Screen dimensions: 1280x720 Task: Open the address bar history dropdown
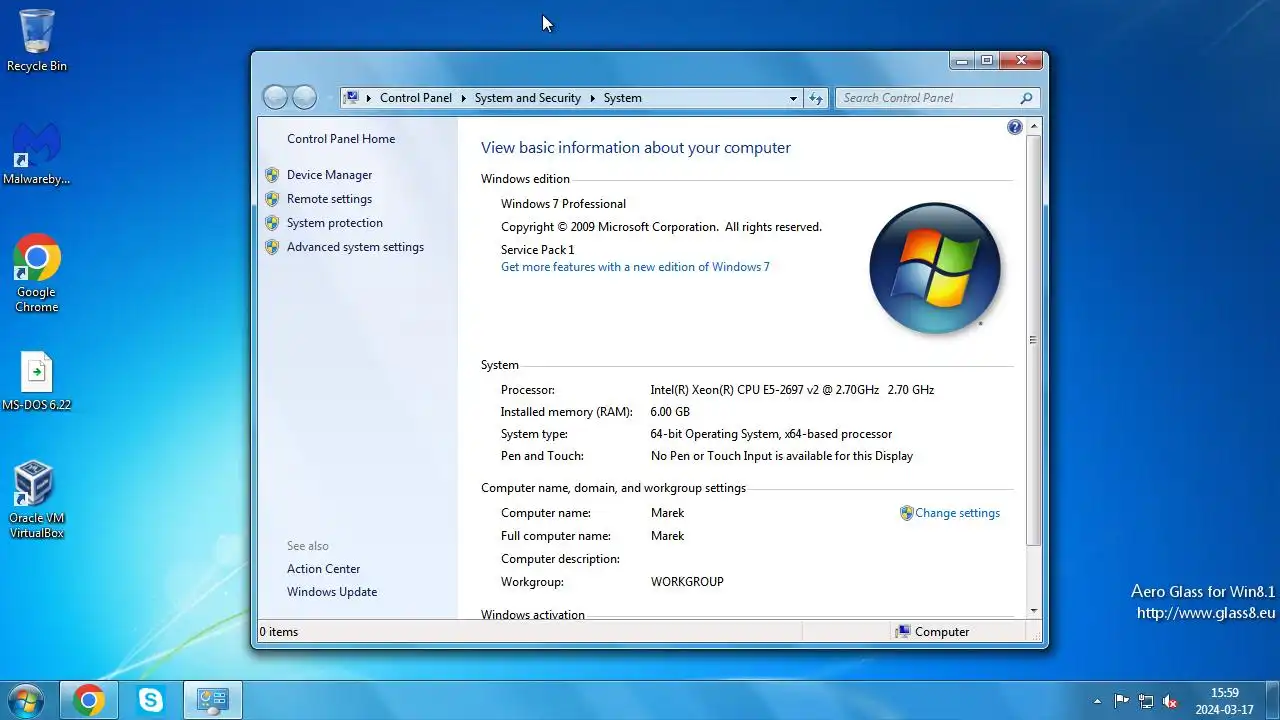pos(794,98)
